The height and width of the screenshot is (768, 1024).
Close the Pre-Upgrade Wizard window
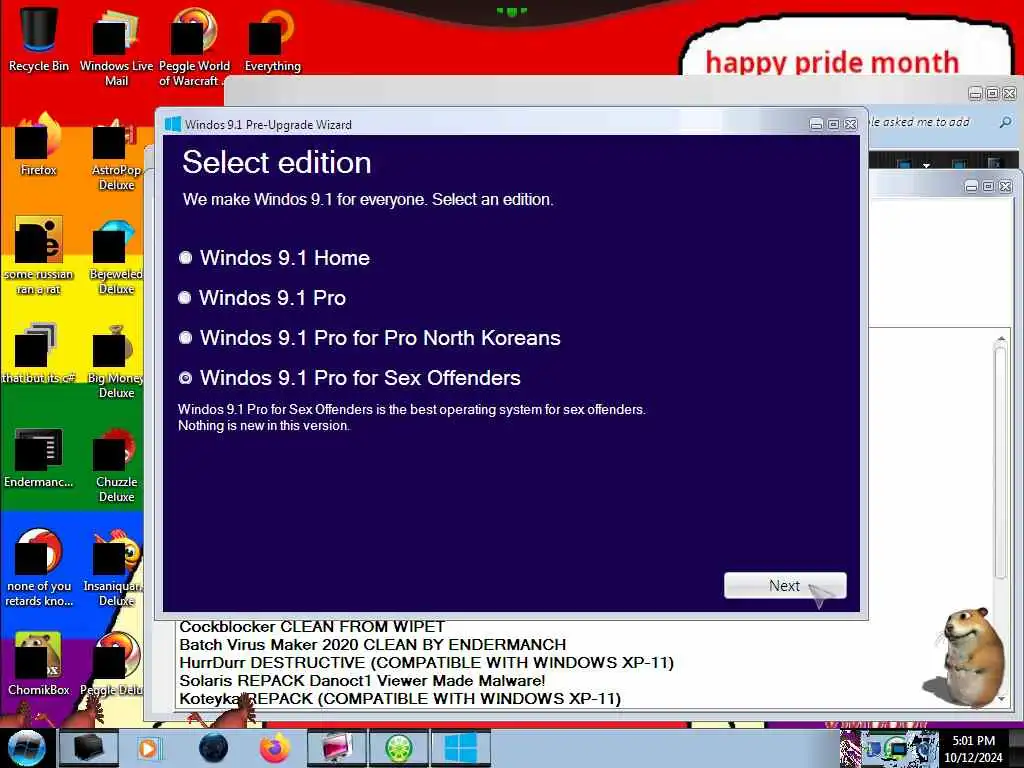pos(850,124)
